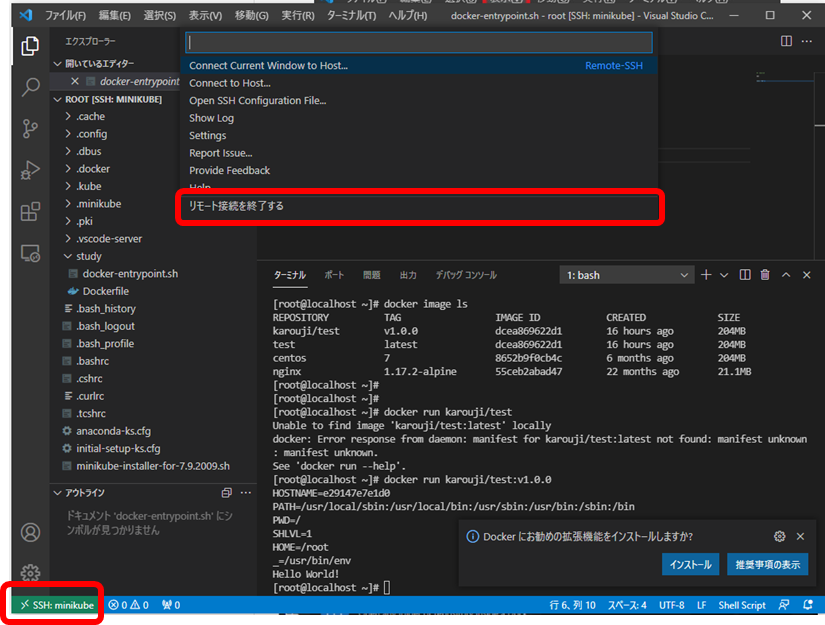Expand the .minikube folder

coord(67,204)
